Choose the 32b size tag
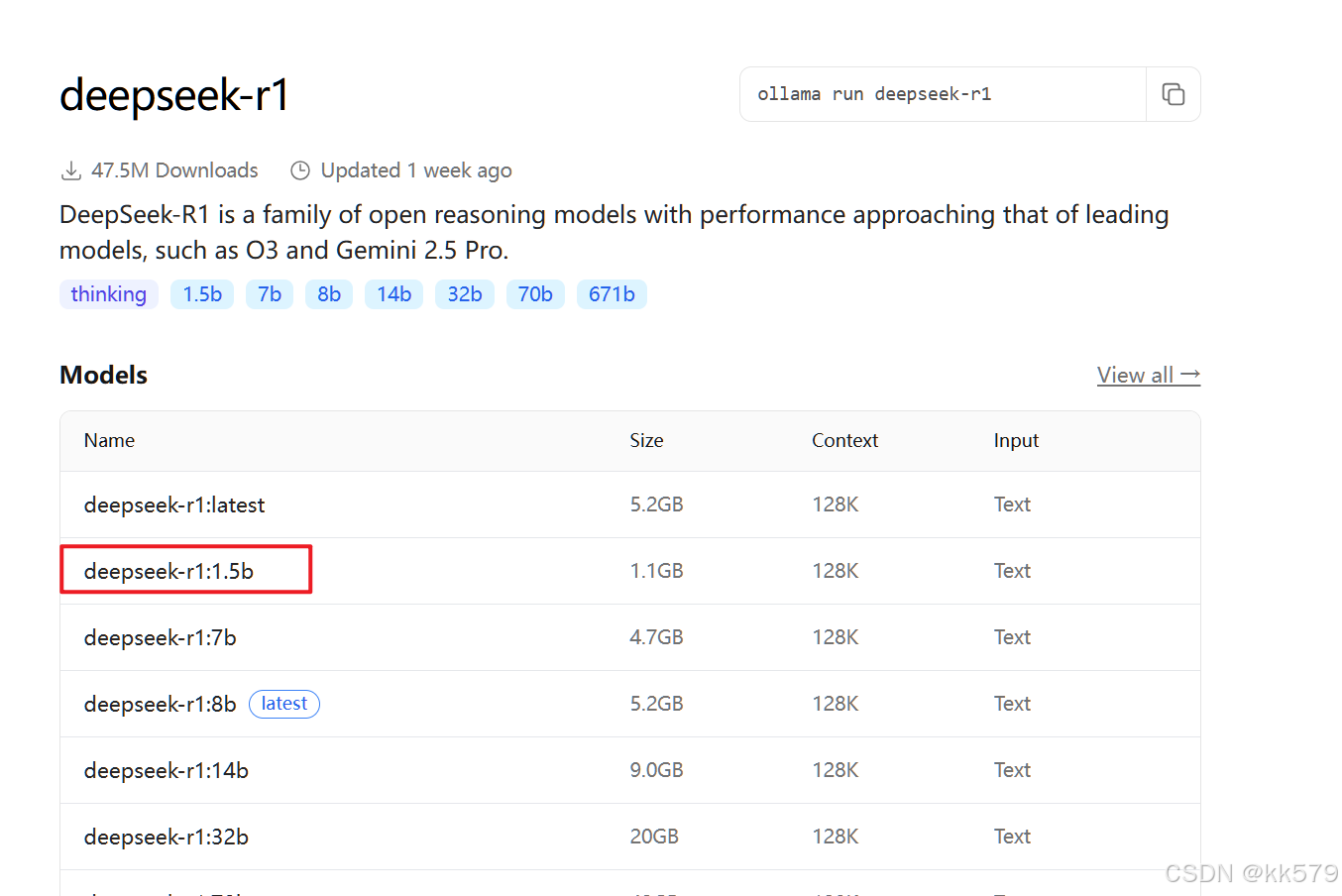Viewport: 1342px width, 896px height. coord(465,294)
